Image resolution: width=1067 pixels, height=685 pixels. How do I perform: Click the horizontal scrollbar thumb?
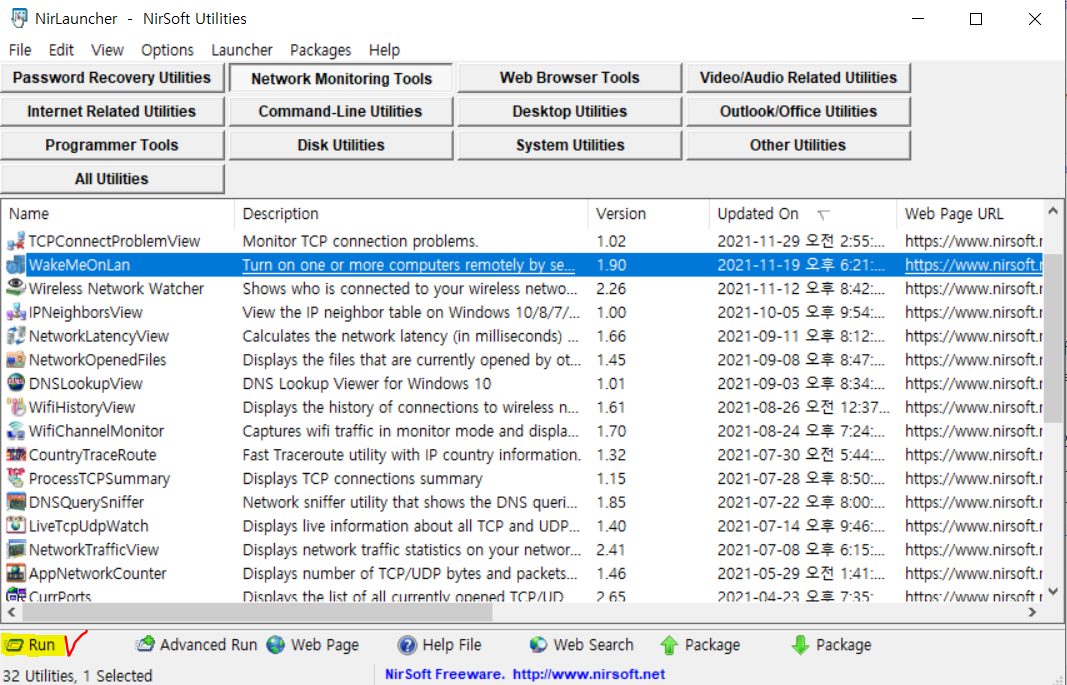coord(257,612)
